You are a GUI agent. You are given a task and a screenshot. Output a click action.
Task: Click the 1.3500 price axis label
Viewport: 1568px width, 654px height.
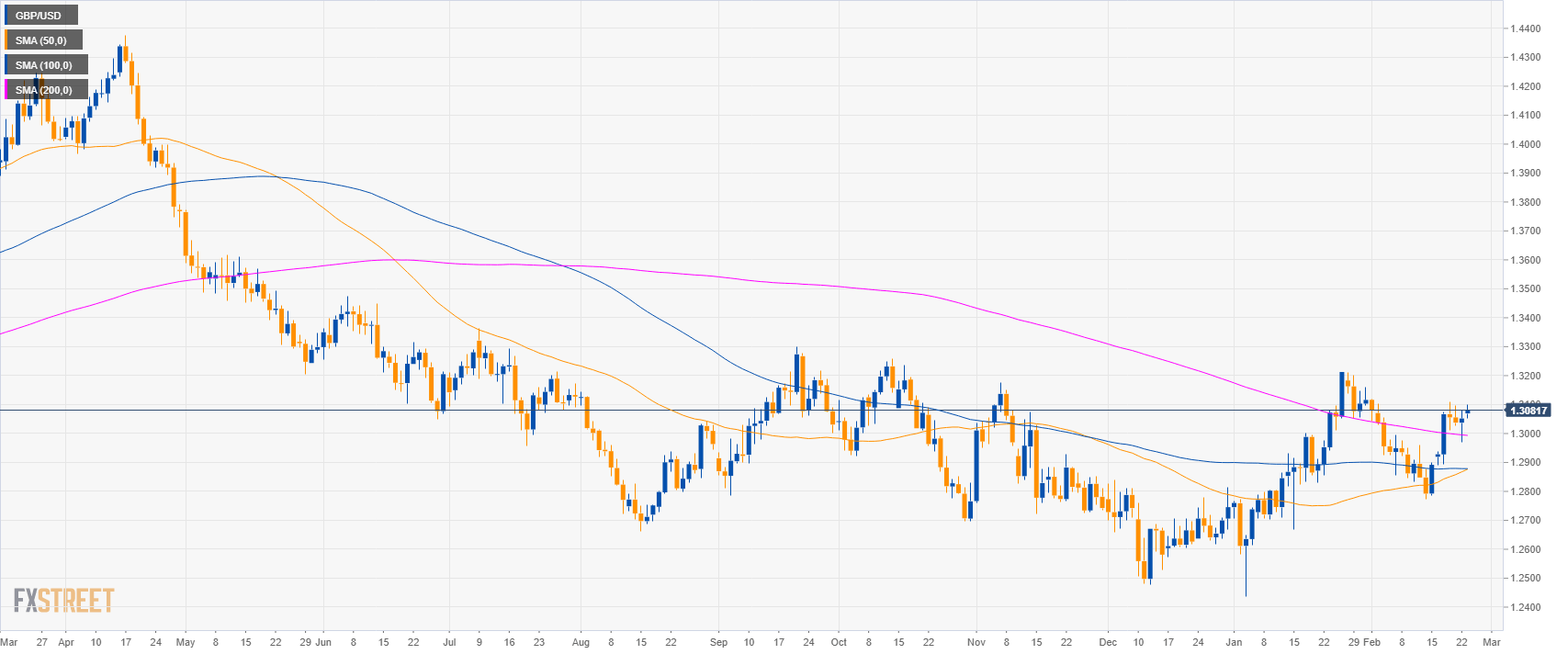pyautogui.click(x=1526, y=289)
